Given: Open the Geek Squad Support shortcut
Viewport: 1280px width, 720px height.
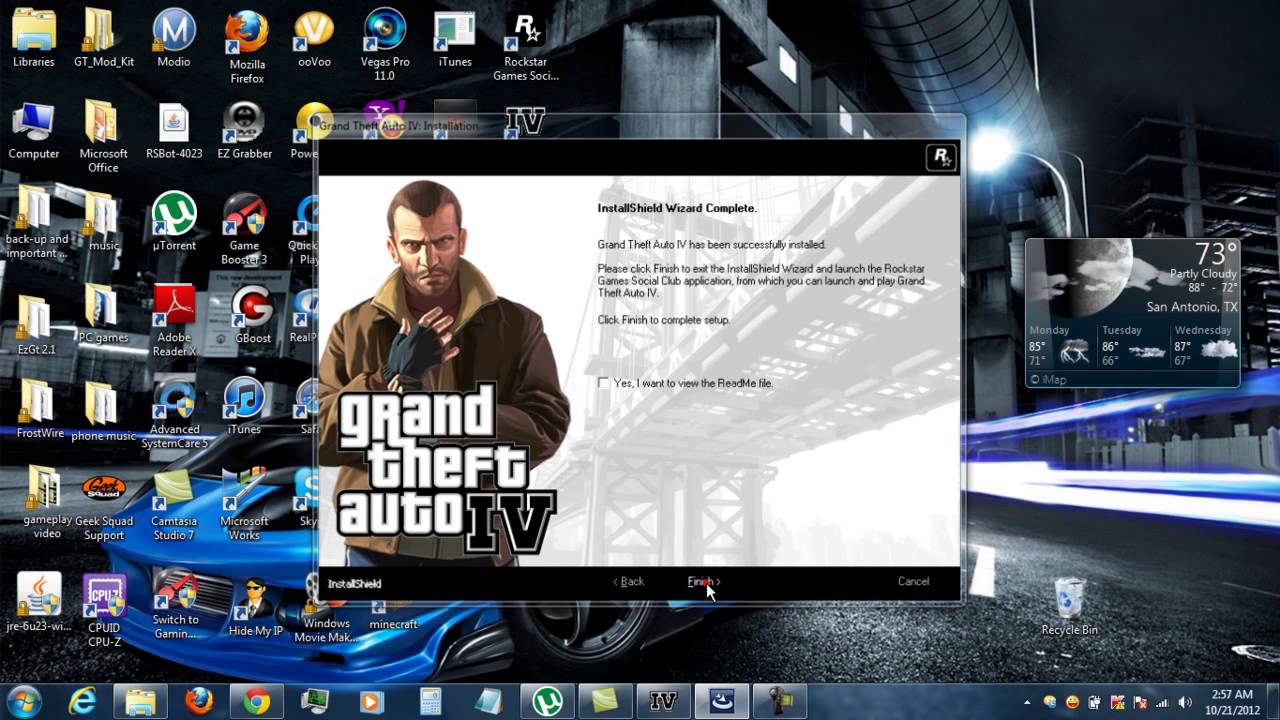Looking at the screenshot, I should tap(104, 508).
